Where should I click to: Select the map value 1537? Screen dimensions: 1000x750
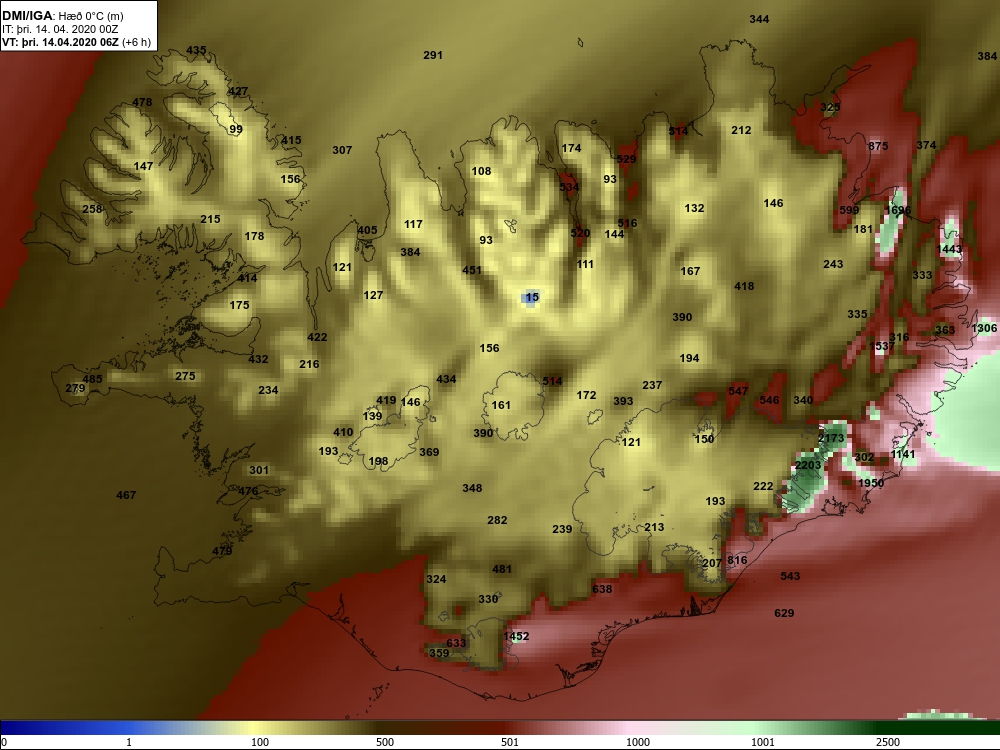click(x=882, y=346)
